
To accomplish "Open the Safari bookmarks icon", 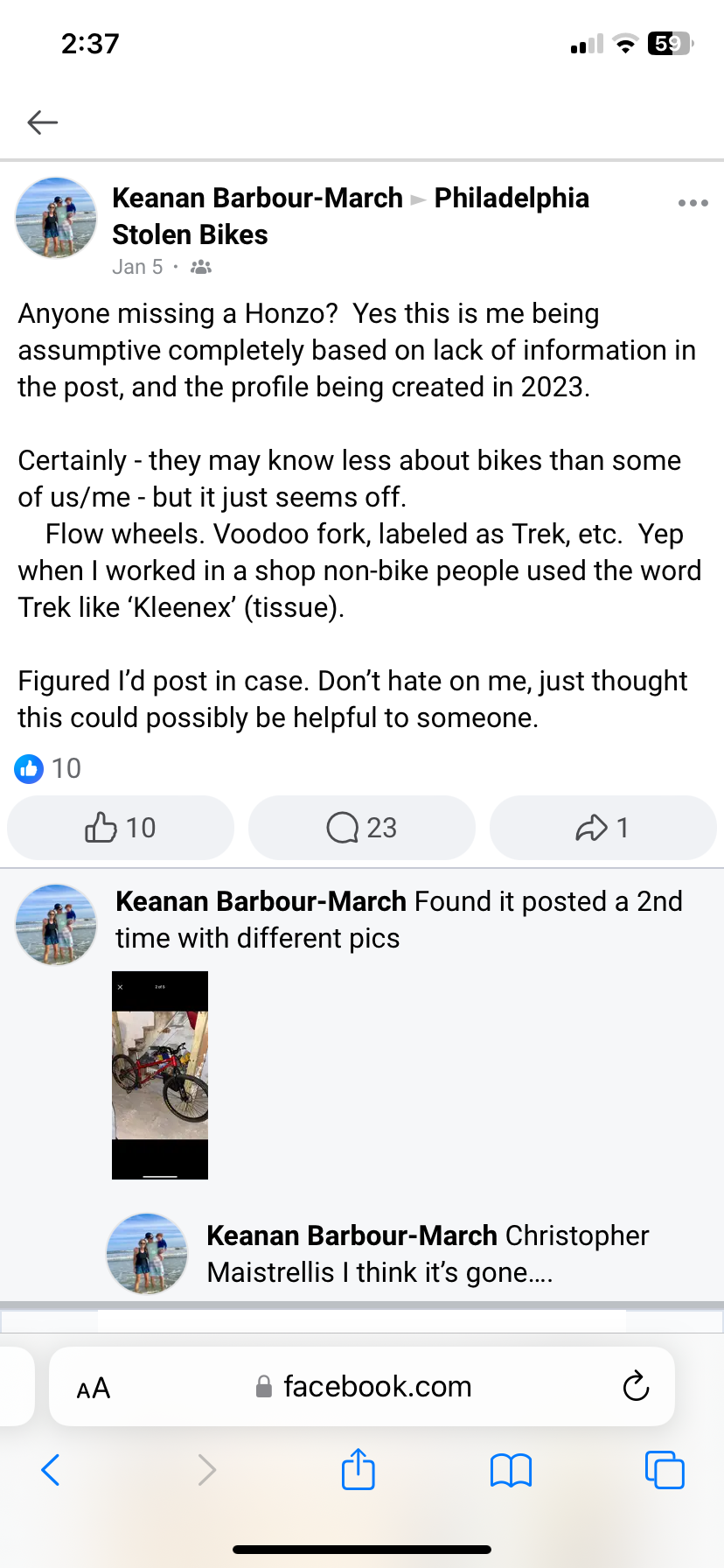I will coord(511,1470).
